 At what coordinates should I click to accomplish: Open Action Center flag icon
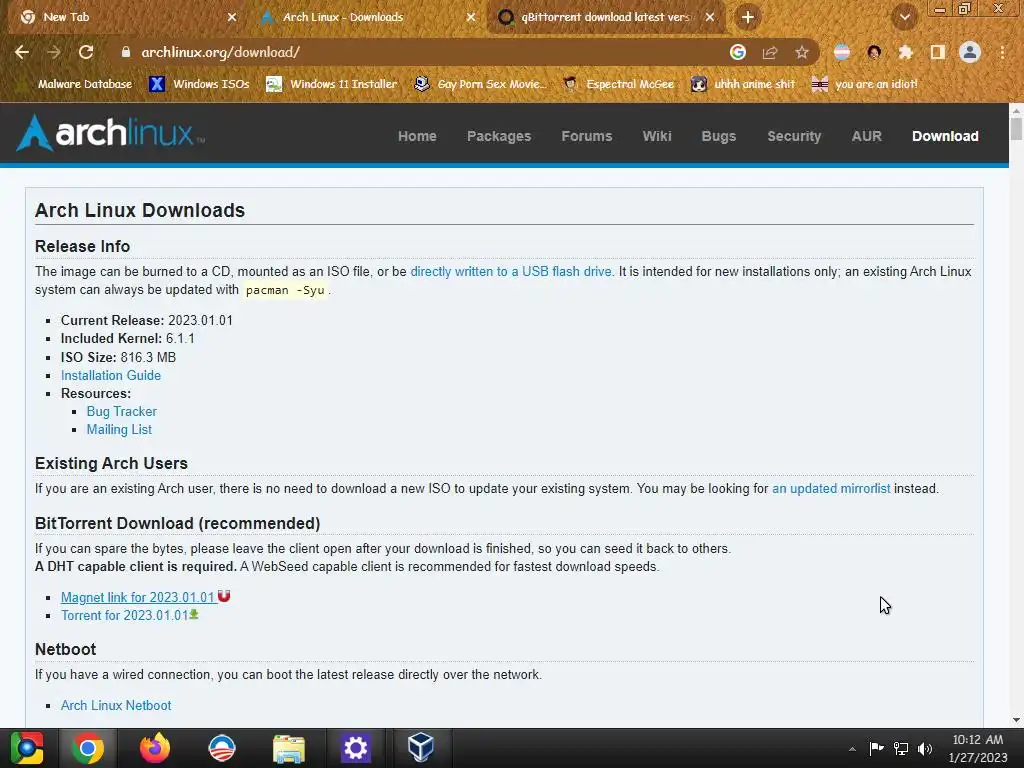pyautogui.click(x=876, y=748)
